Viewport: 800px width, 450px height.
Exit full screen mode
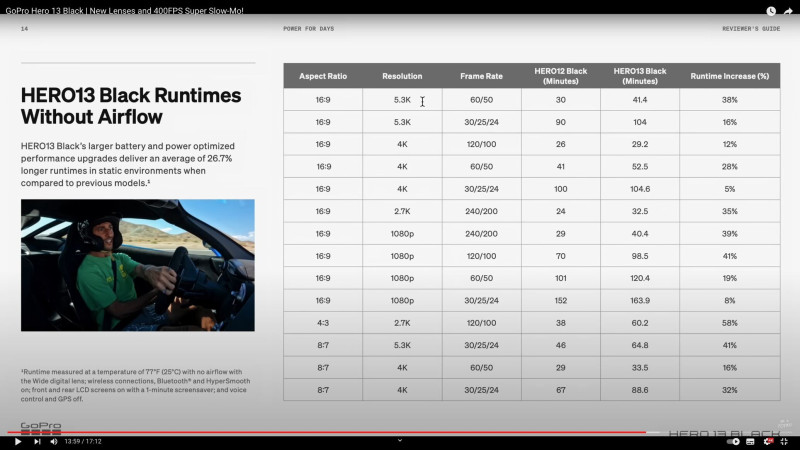785,441
